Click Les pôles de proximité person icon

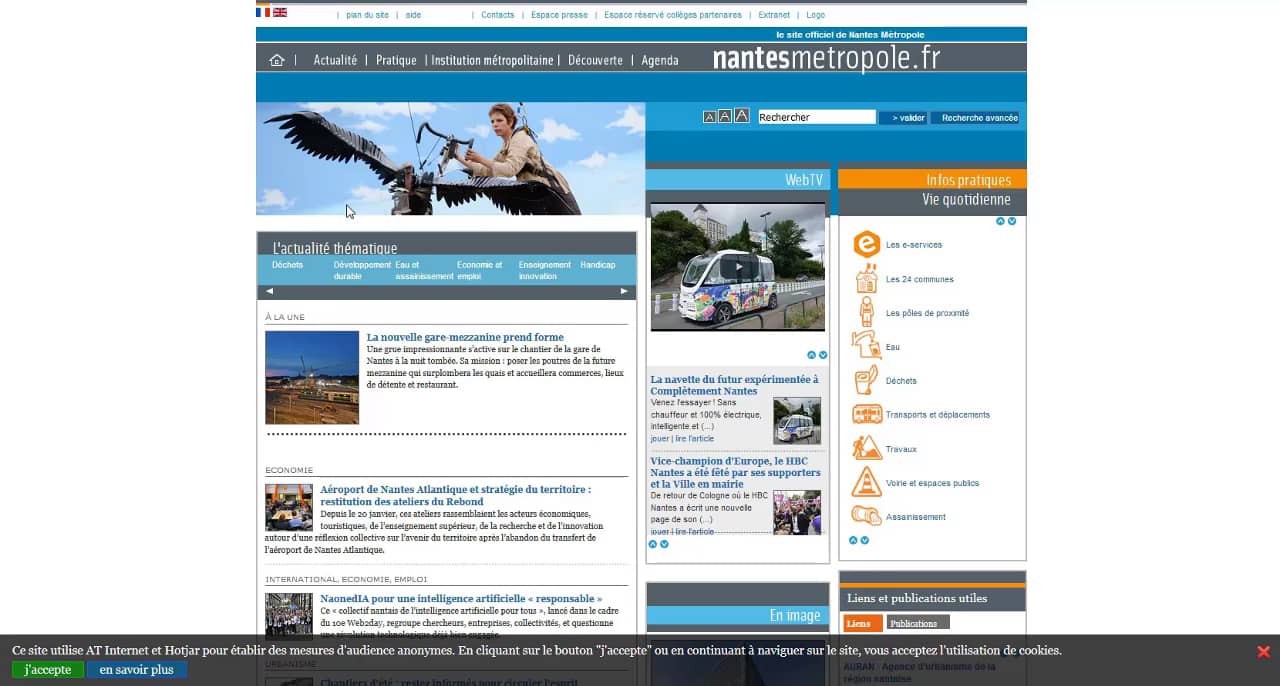866,312
